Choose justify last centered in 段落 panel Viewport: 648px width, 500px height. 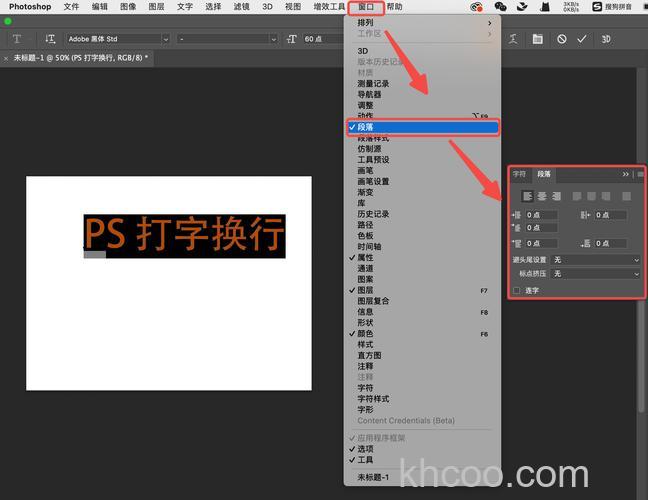coord(591,196)
